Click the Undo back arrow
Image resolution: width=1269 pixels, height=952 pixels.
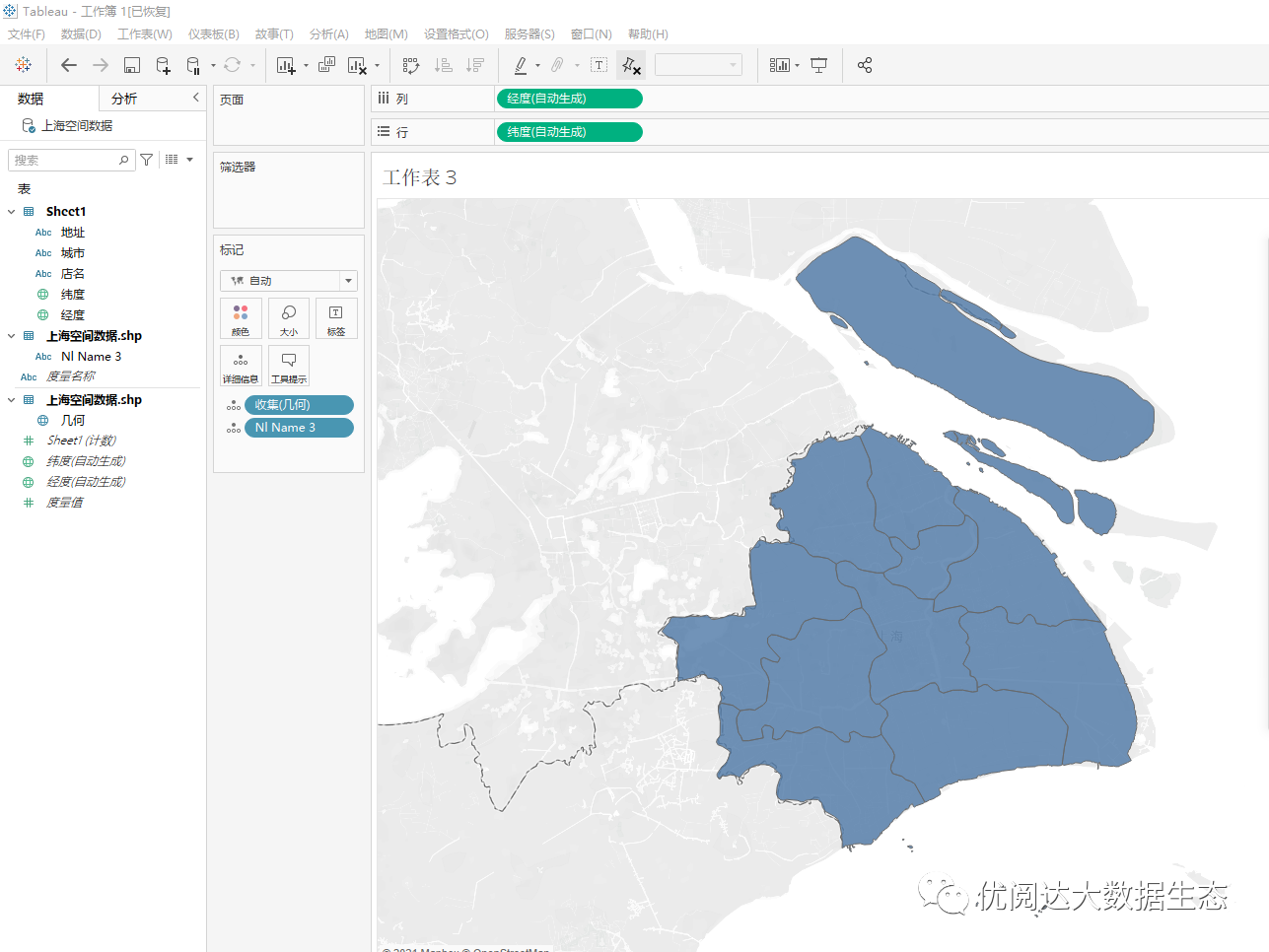click(69, 65)
